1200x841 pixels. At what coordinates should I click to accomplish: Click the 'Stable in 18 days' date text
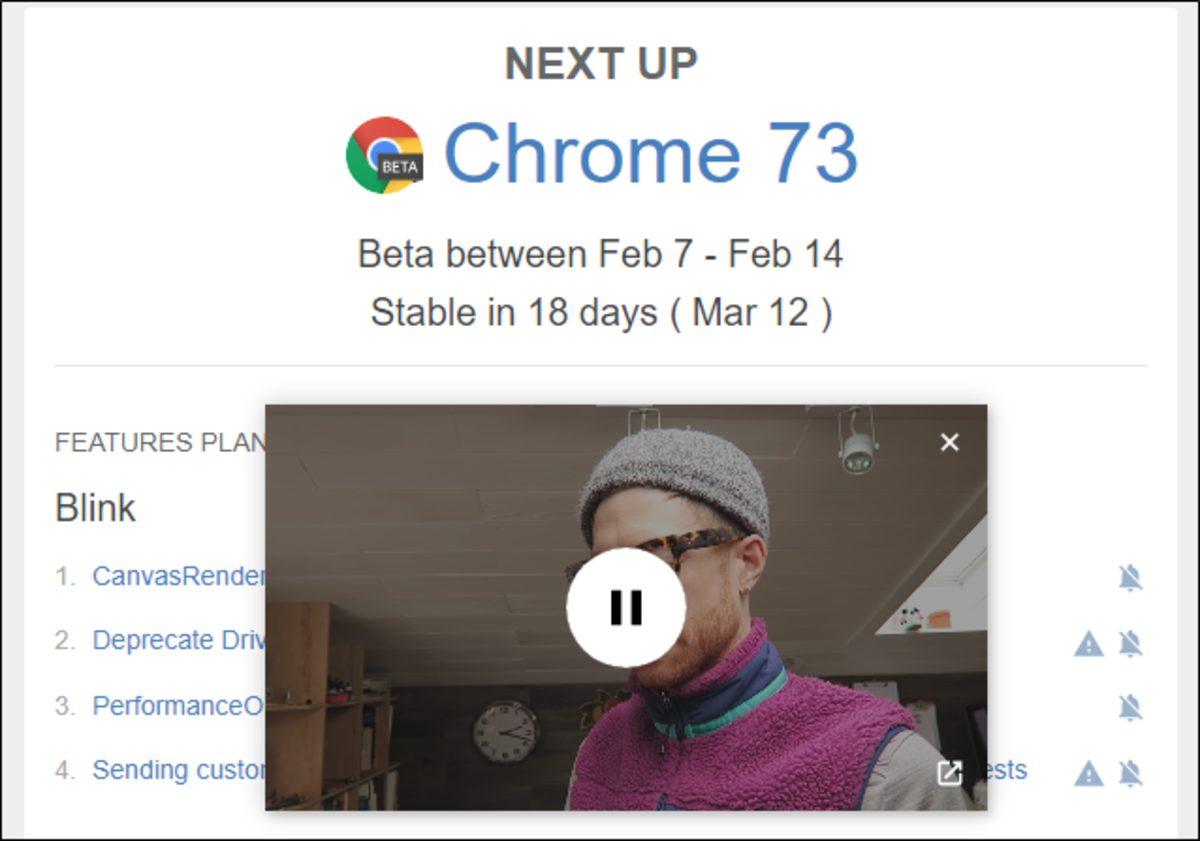[599, 311]
